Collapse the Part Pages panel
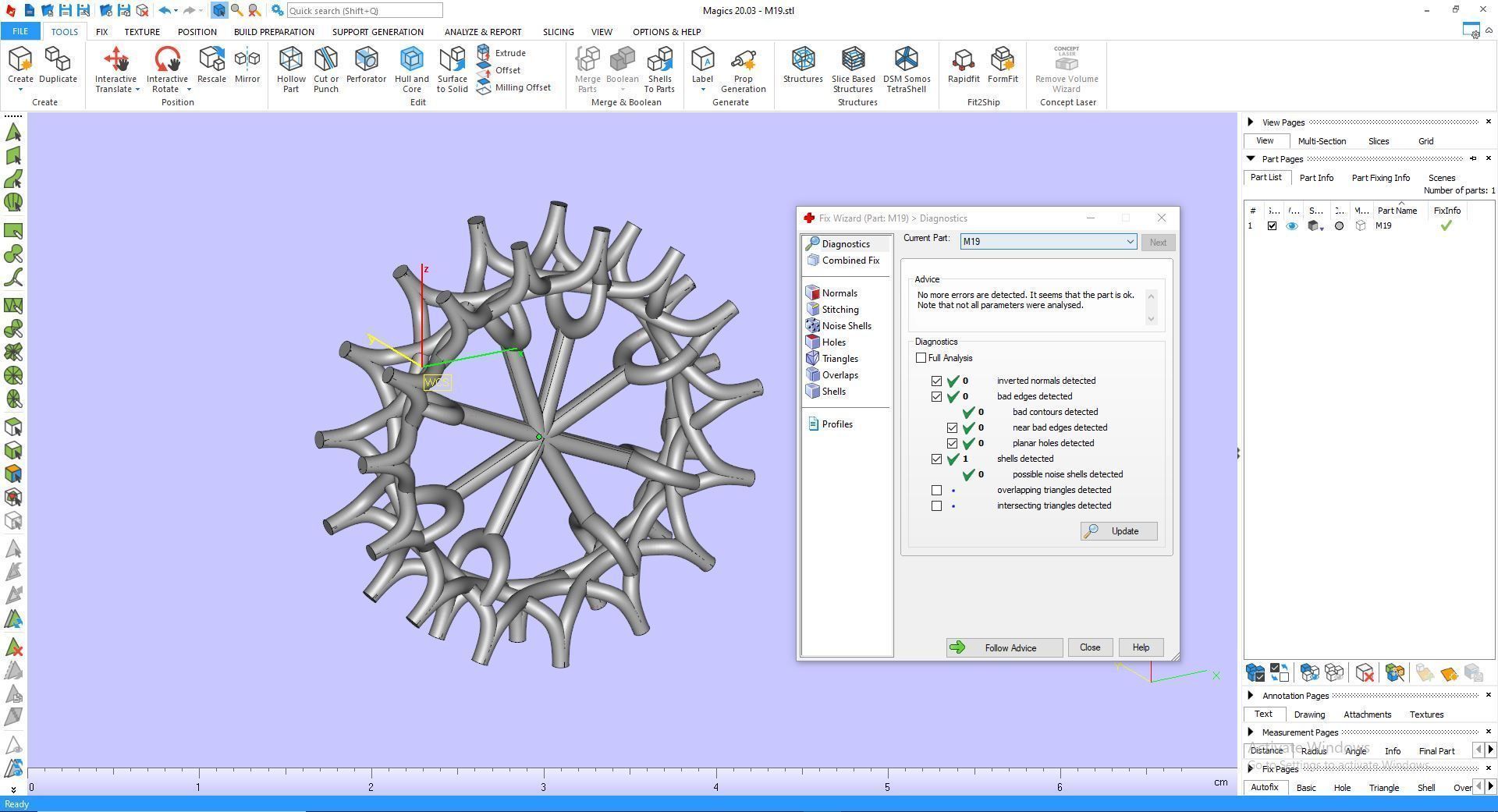 tap(1251, 158)
